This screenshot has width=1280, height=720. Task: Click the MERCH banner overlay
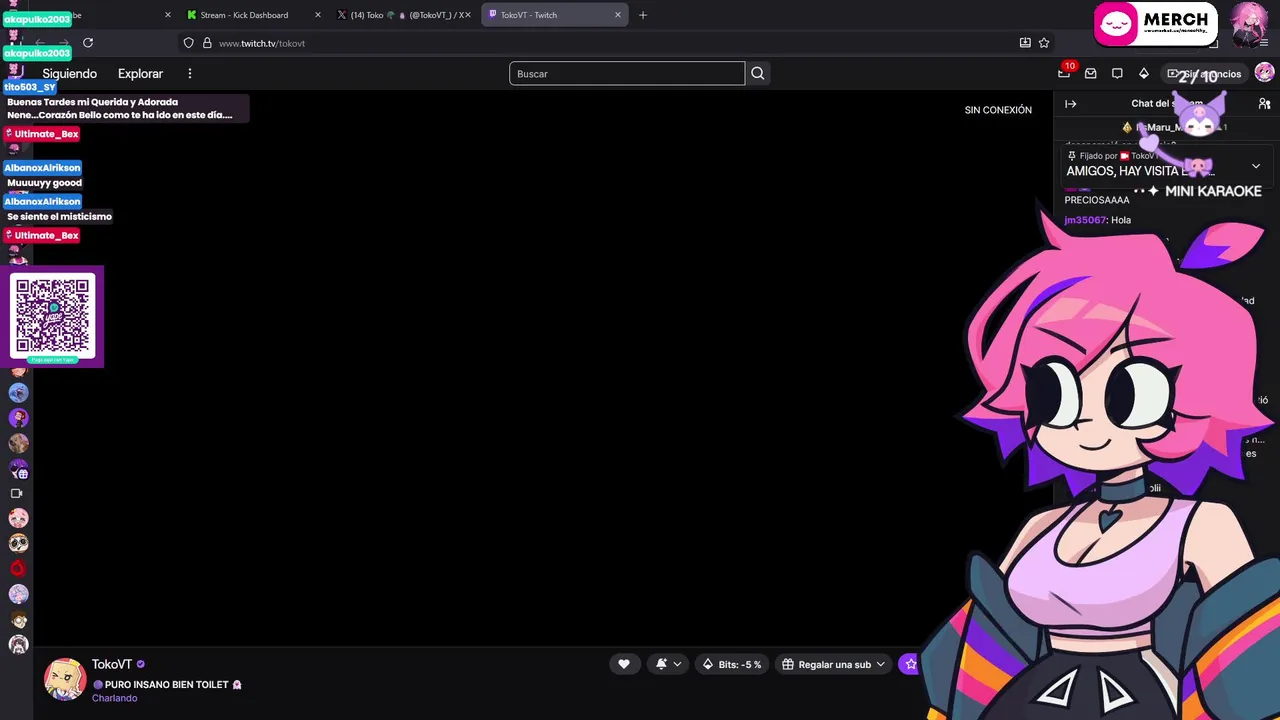click(1155, 24)
